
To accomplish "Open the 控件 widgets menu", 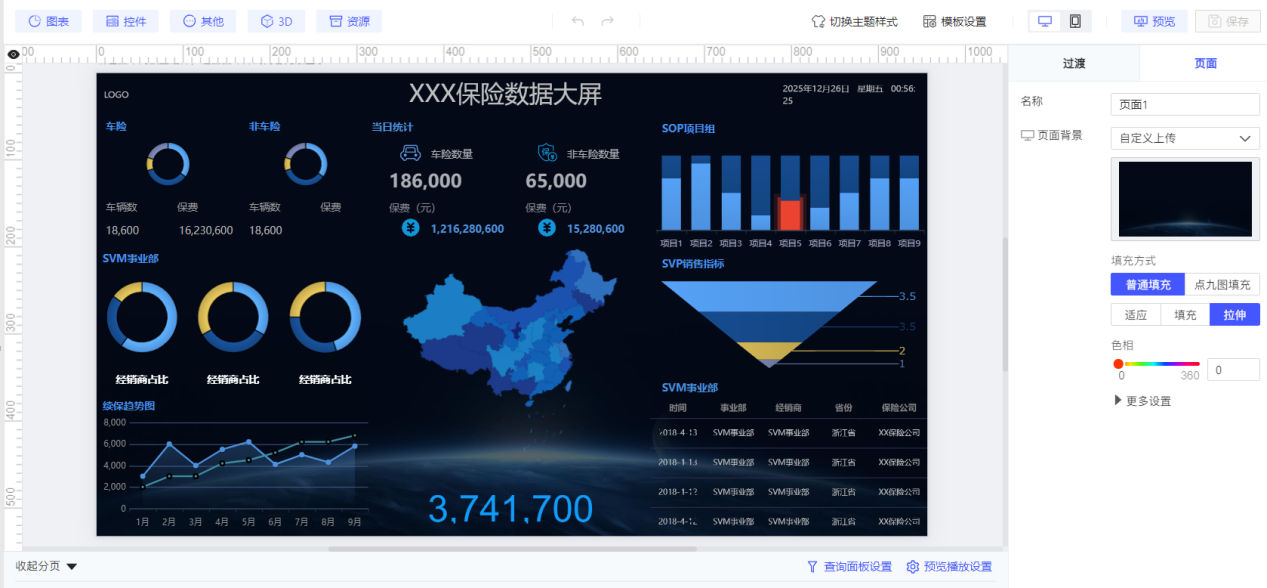I will coord(126,21).
